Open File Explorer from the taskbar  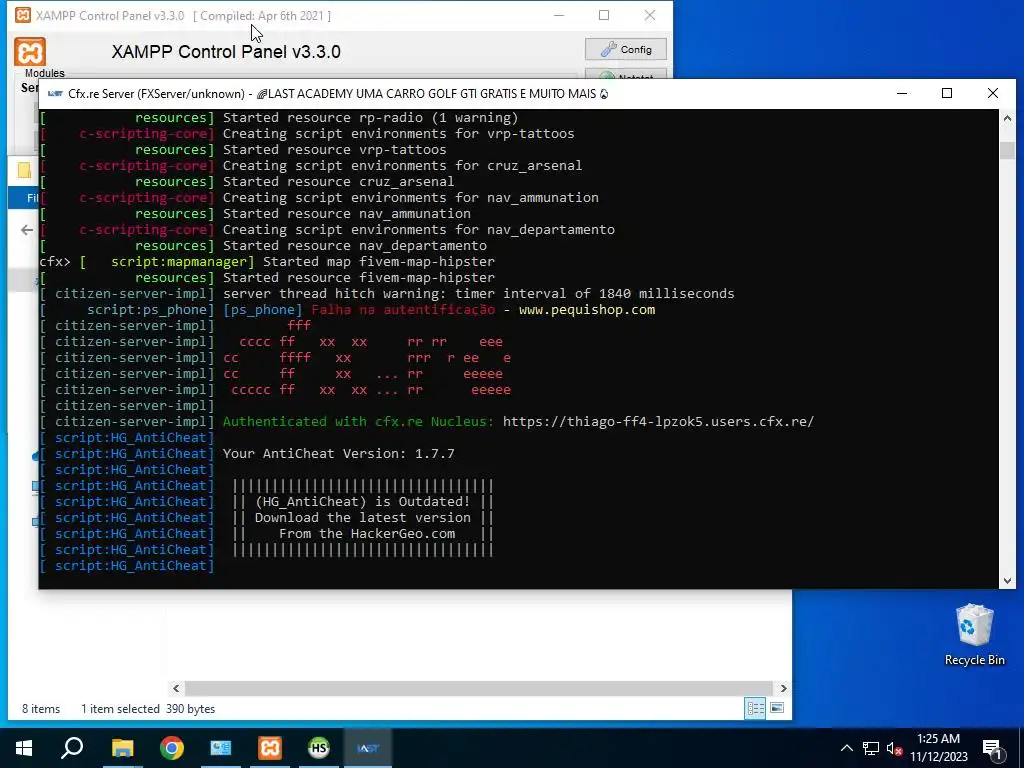pos(122,748)
